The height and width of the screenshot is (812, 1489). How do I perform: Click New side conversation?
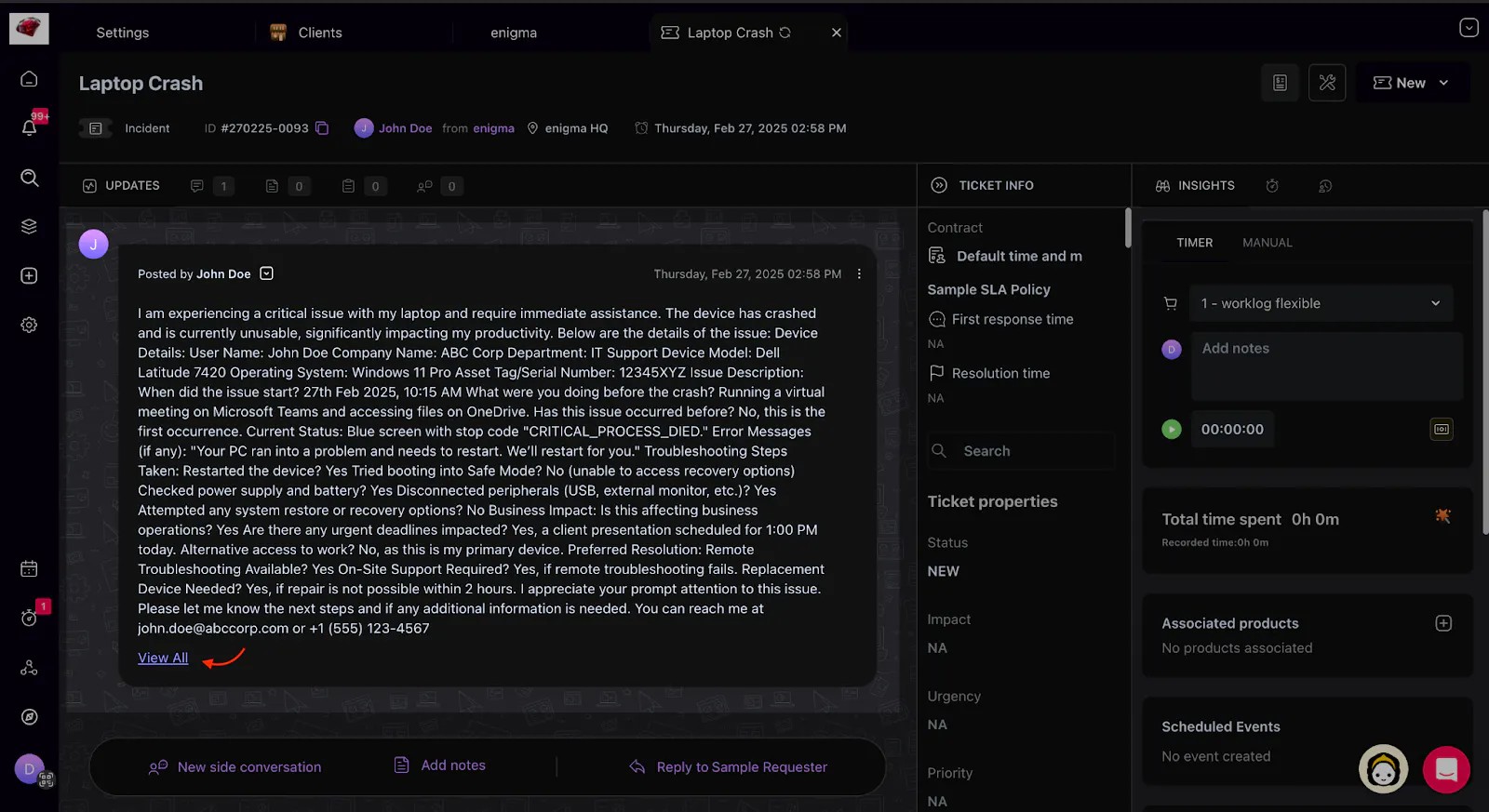click(x=235, y=767)
